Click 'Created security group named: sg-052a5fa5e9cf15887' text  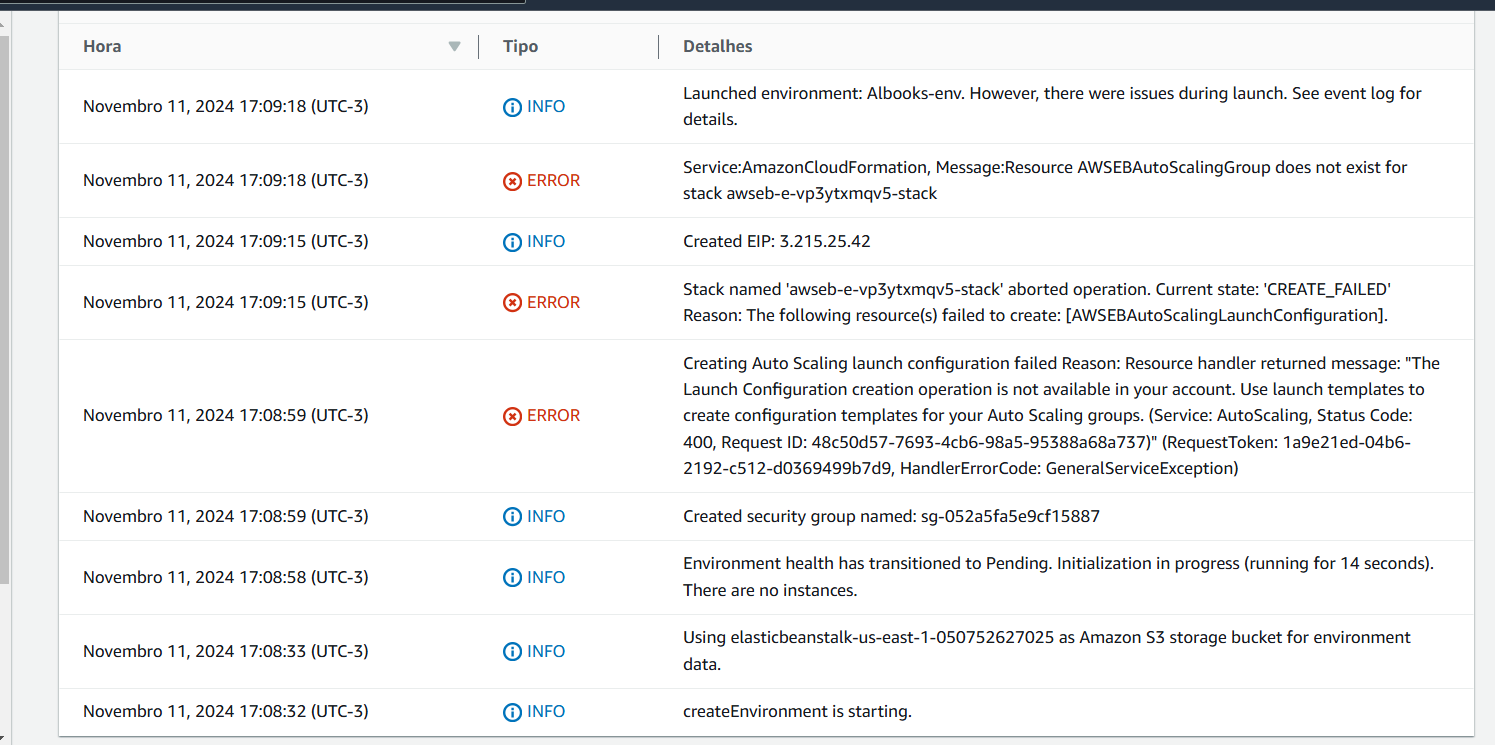click(x=891, y=516)
